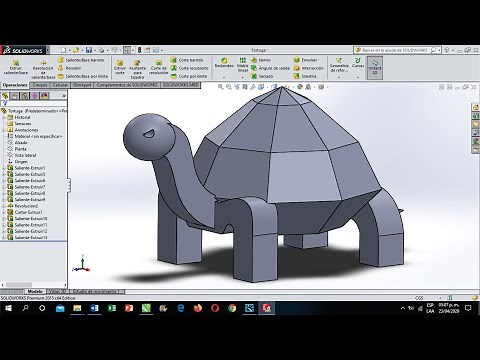Select the Planta plane
480x360 pixels.
(x=17, y=149)
